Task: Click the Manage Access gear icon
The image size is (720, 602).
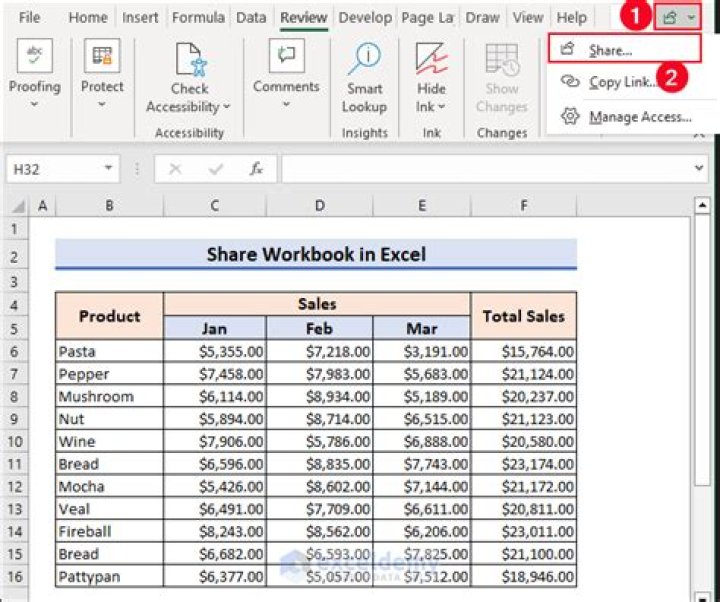Action: click(x=570, y=116)
